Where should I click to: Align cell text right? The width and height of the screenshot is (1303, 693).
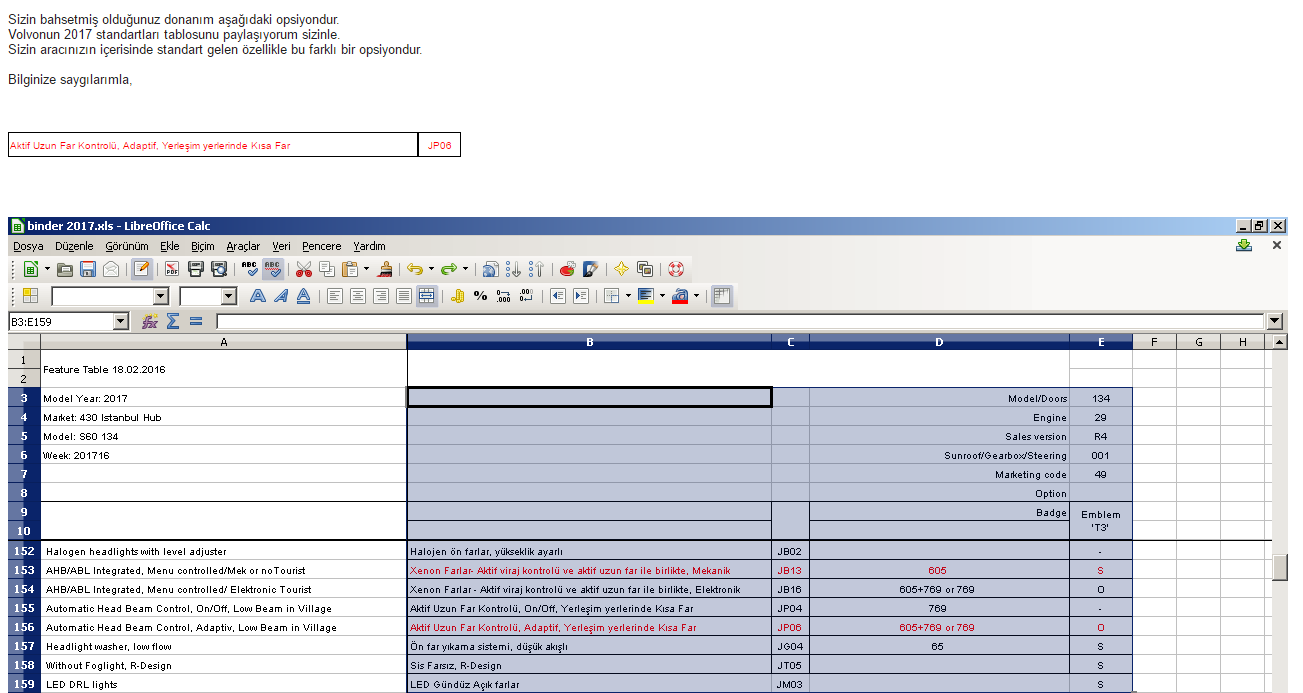[x=380, y=296]
